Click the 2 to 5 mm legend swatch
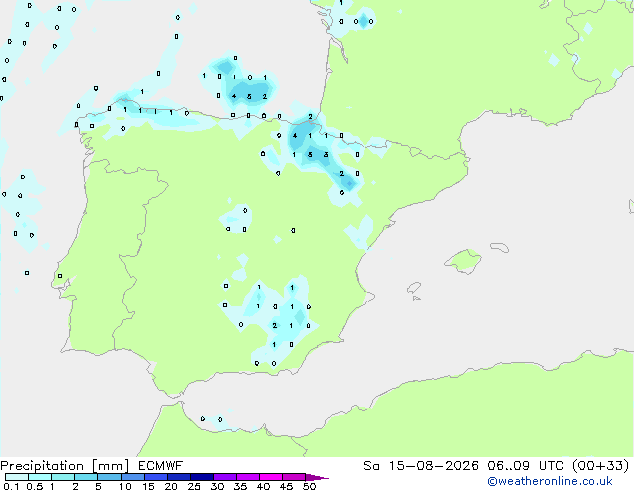Screen dimensions: 634x490 [86, 477]
